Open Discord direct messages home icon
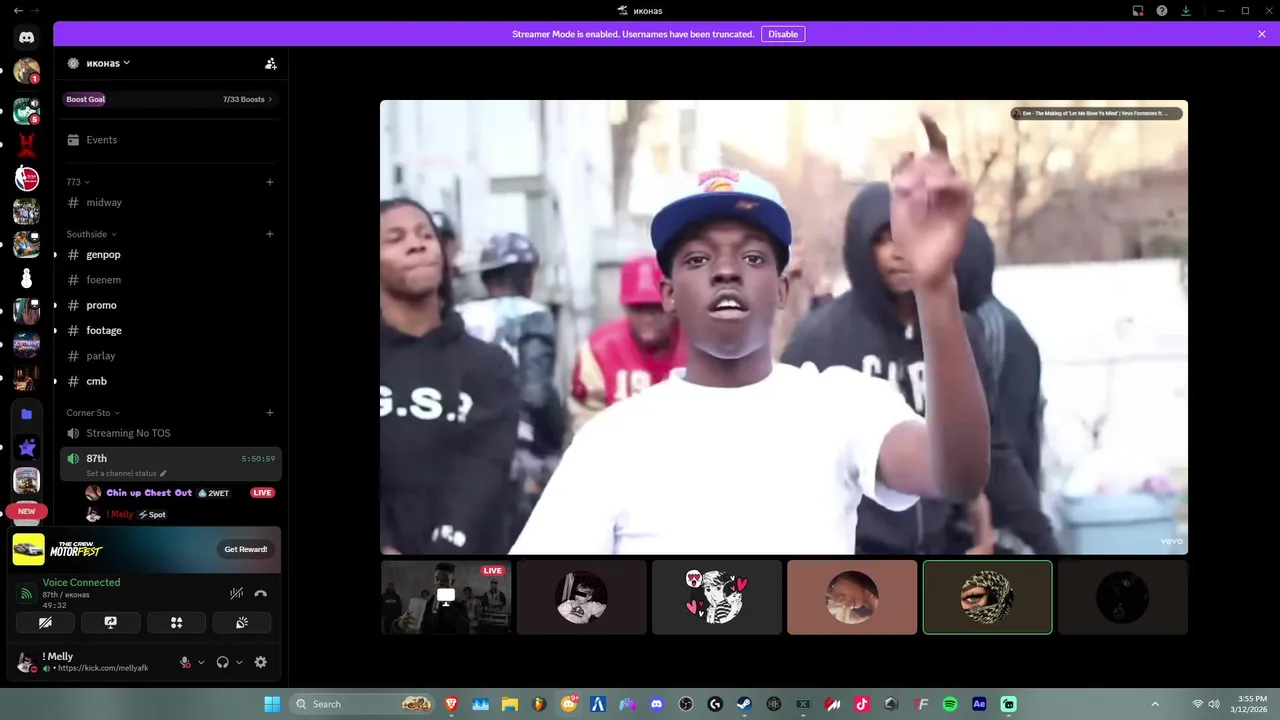 click(x=27, y=38)
